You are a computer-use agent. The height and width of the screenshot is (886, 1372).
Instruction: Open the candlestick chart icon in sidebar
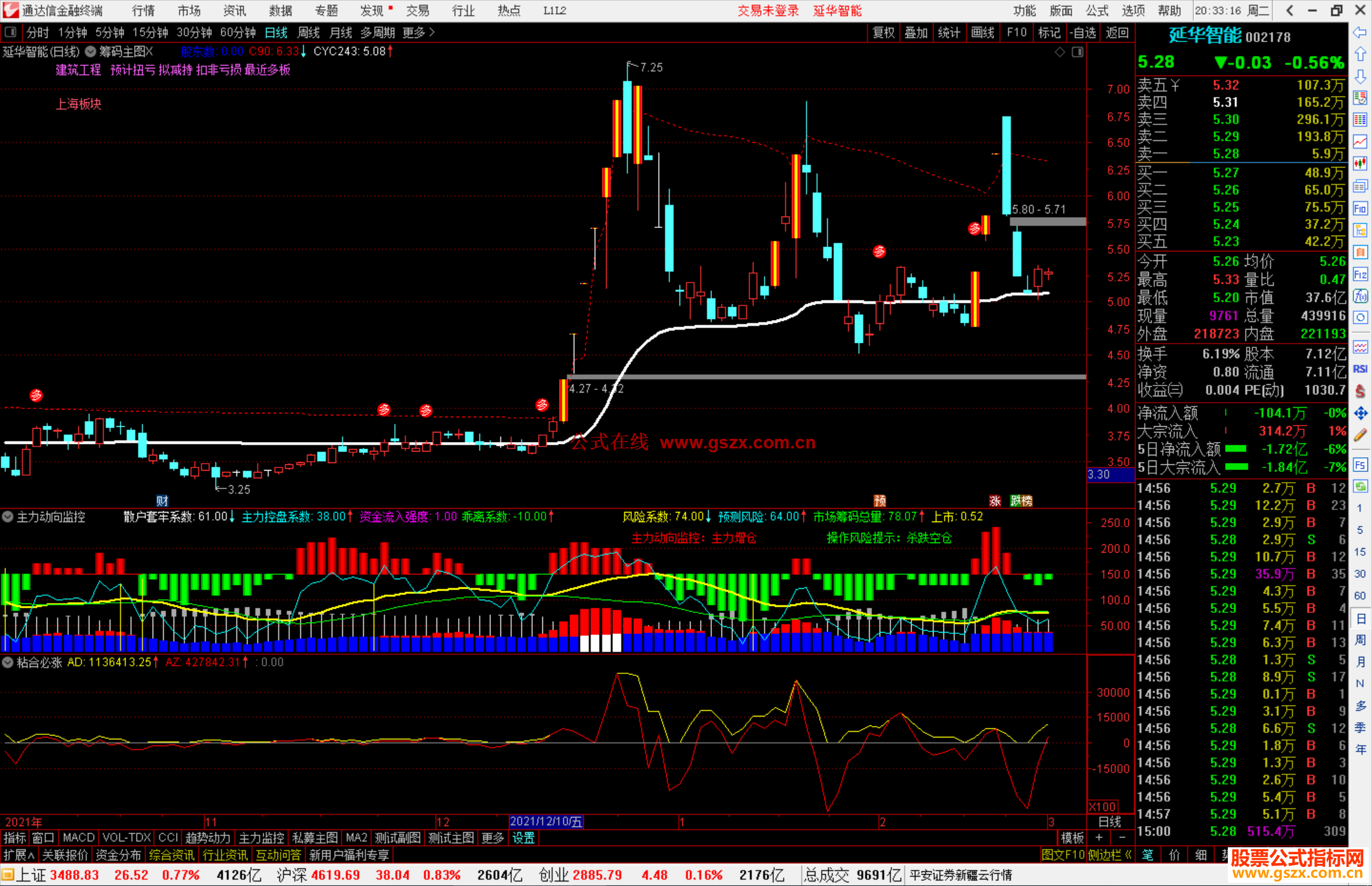(x=1360, y=164)
